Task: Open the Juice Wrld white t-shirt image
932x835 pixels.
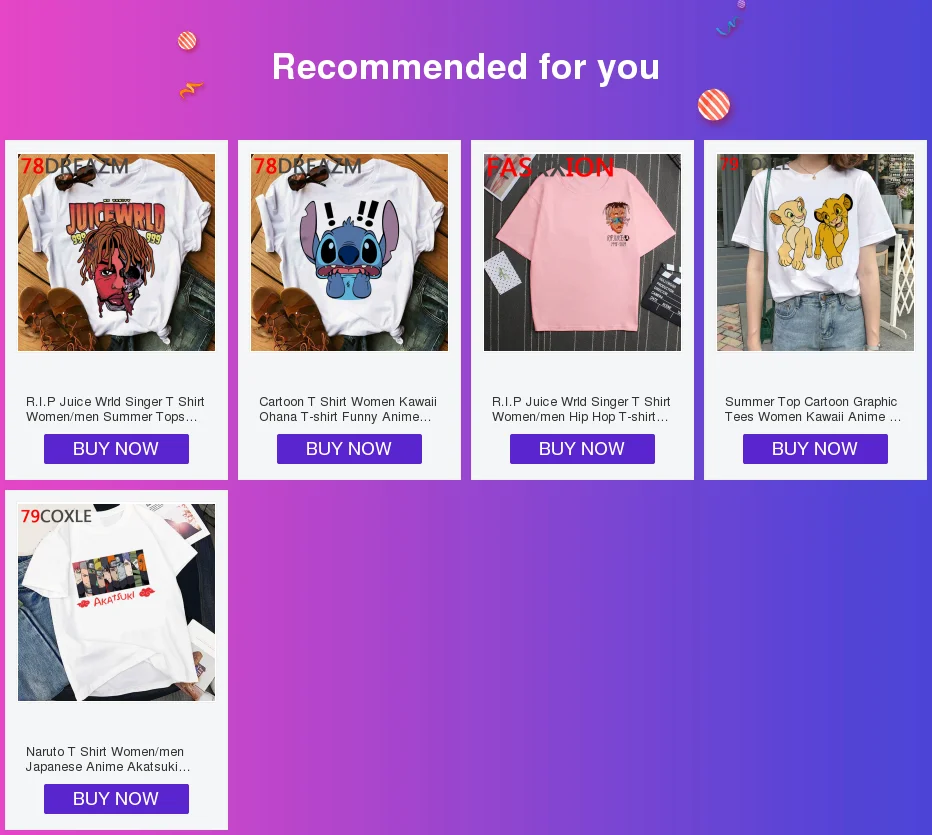Action: tap(116, 252)
